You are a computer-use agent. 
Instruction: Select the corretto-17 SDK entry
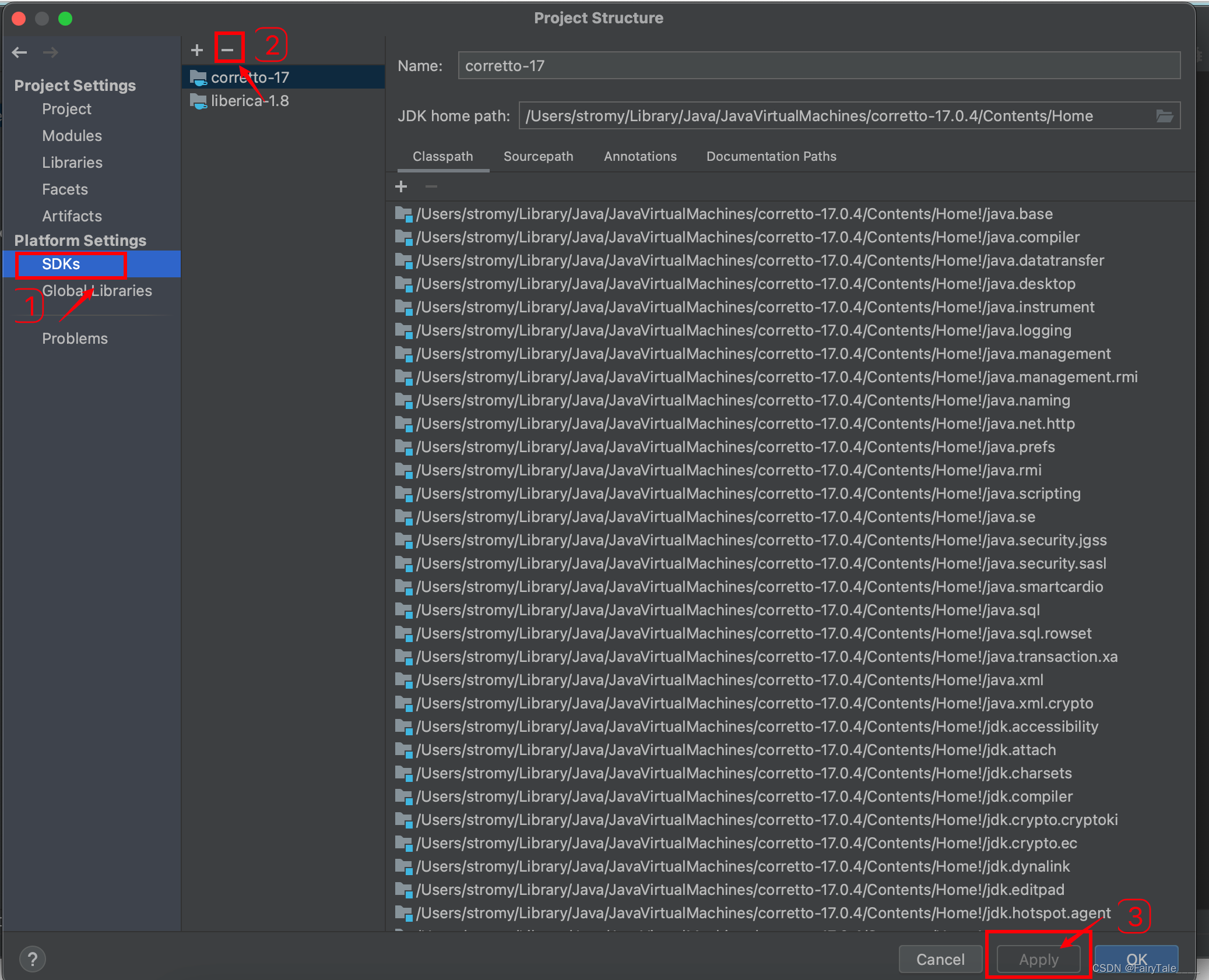coord(249,77)
